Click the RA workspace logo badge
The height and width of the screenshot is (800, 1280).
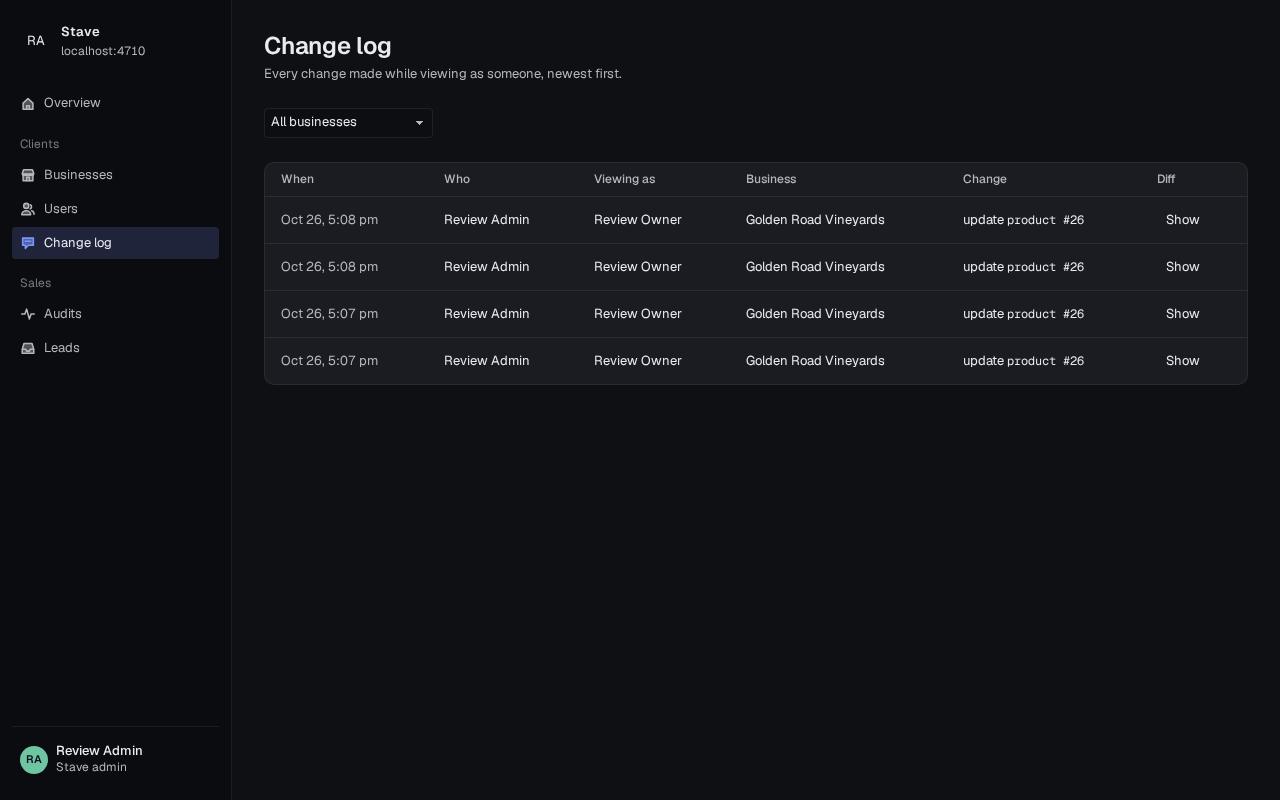(x=36, y=41)
